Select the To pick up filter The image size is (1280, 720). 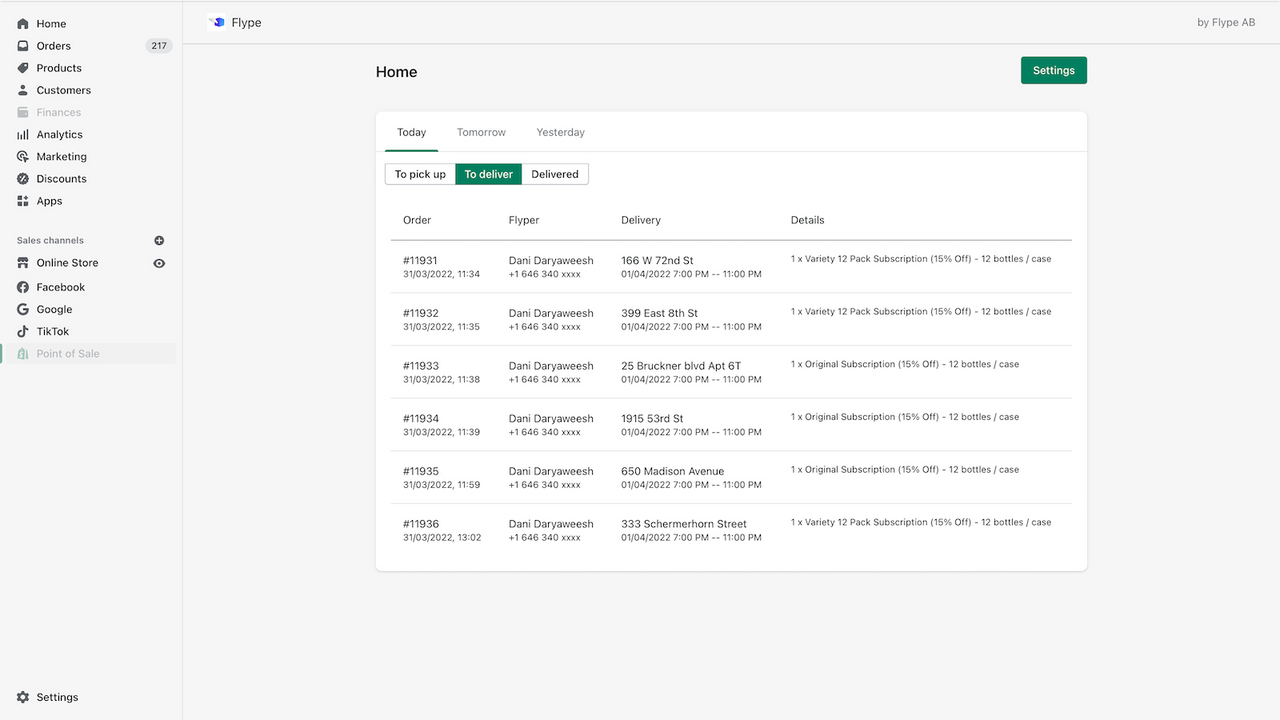coord(420,174)
